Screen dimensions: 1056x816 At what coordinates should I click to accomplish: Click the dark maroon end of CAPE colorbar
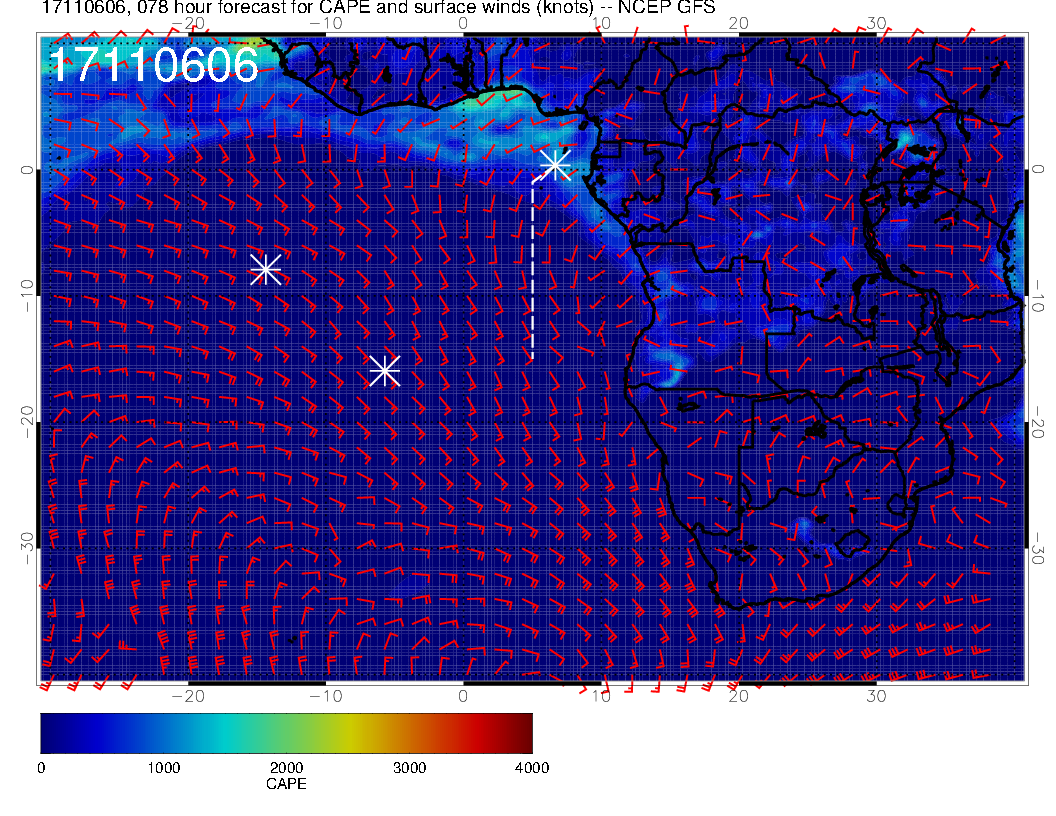pyautogui.click(x=523, y=733)
